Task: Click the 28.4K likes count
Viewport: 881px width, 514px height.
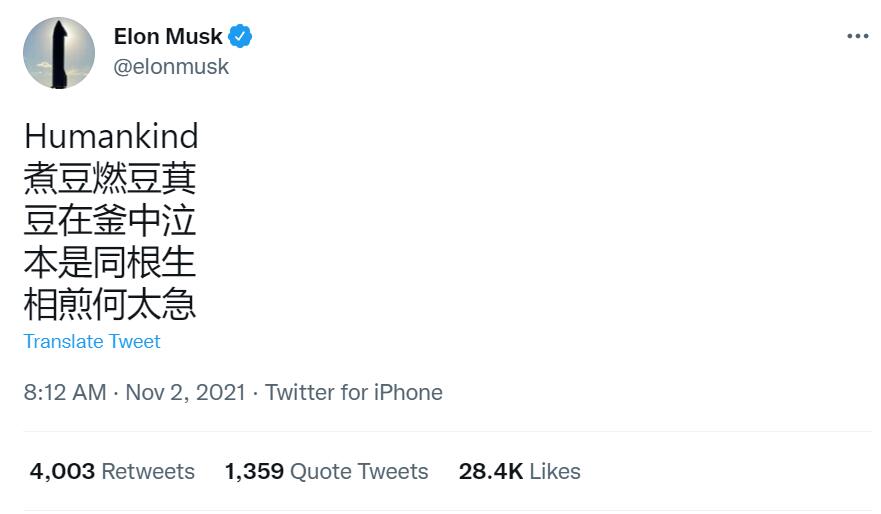Action: point(490,471)
